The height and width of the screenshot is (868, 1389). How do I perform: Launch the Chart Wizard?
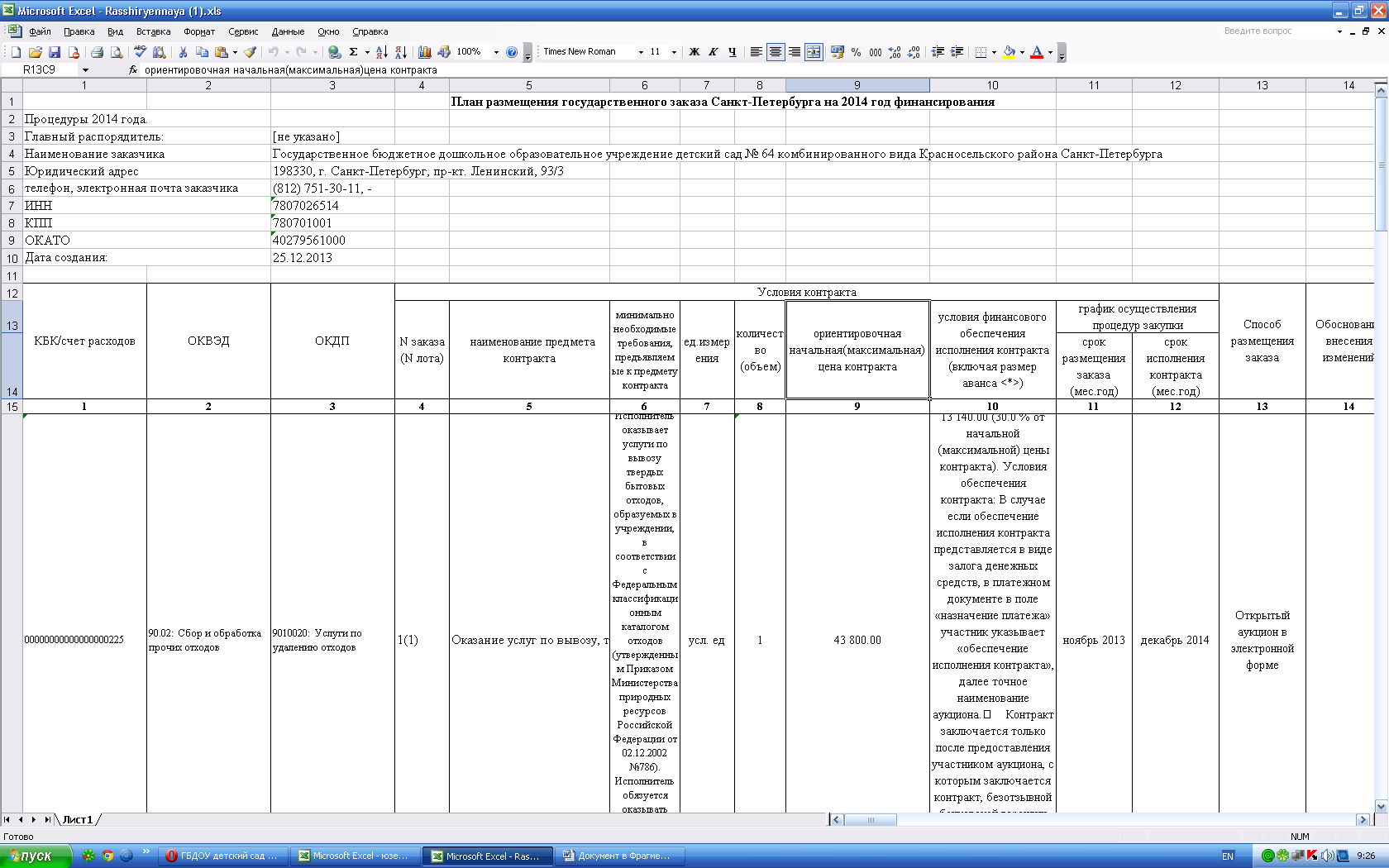425,52
